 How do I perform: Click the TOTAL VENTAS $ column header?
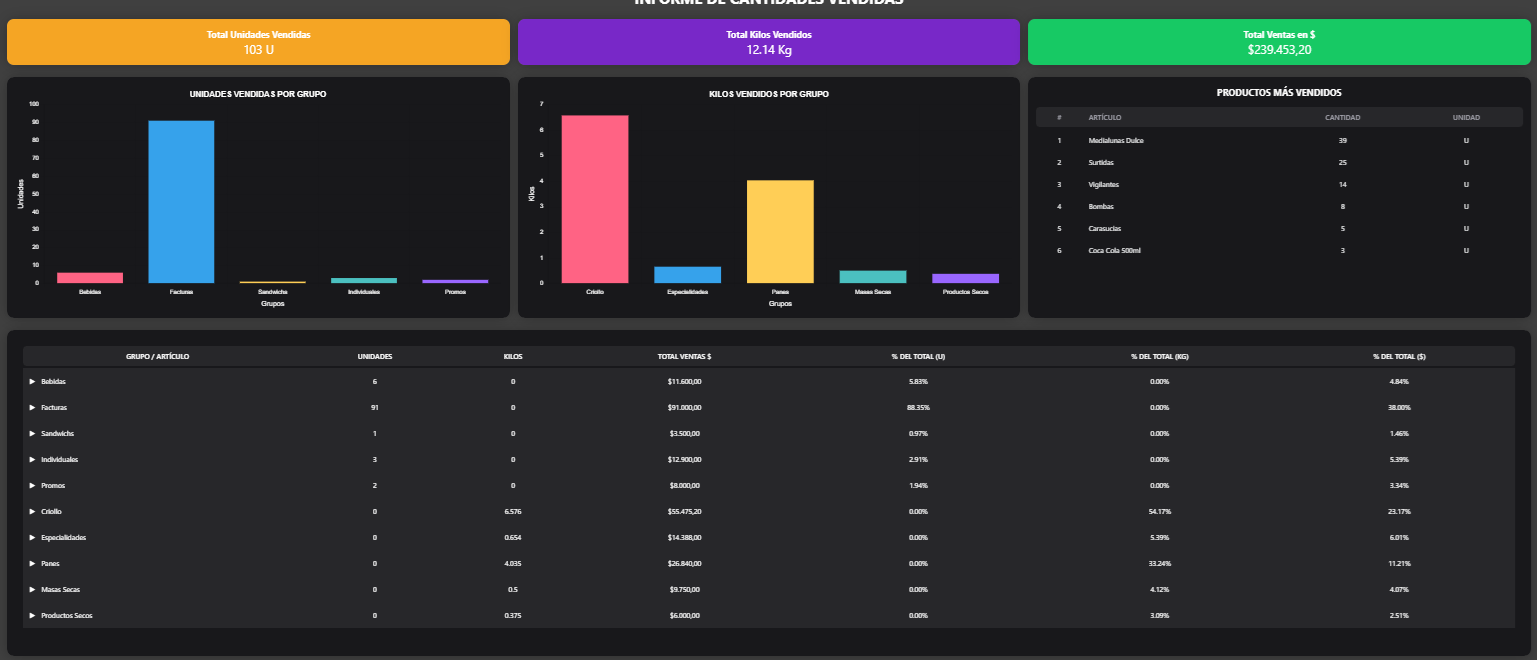click(683, 356)
